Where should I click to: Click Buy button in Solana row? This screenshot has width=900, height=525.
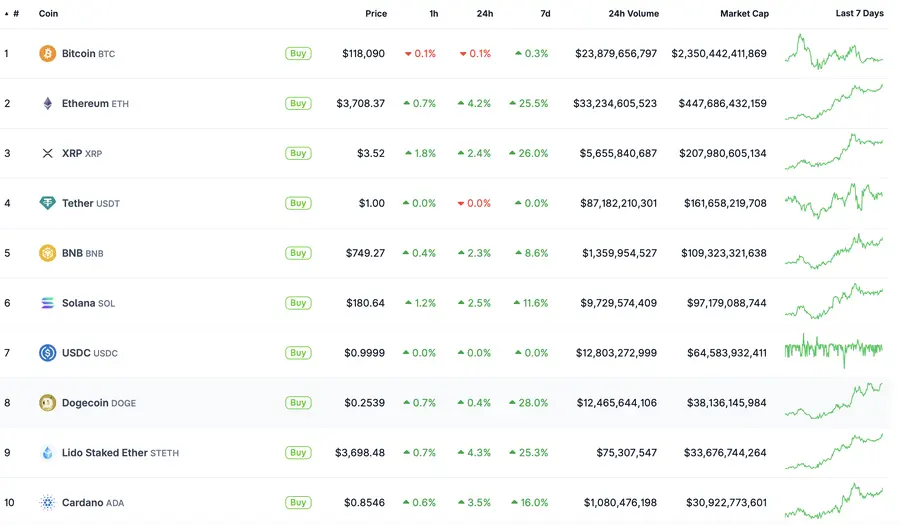click(298, 303)
